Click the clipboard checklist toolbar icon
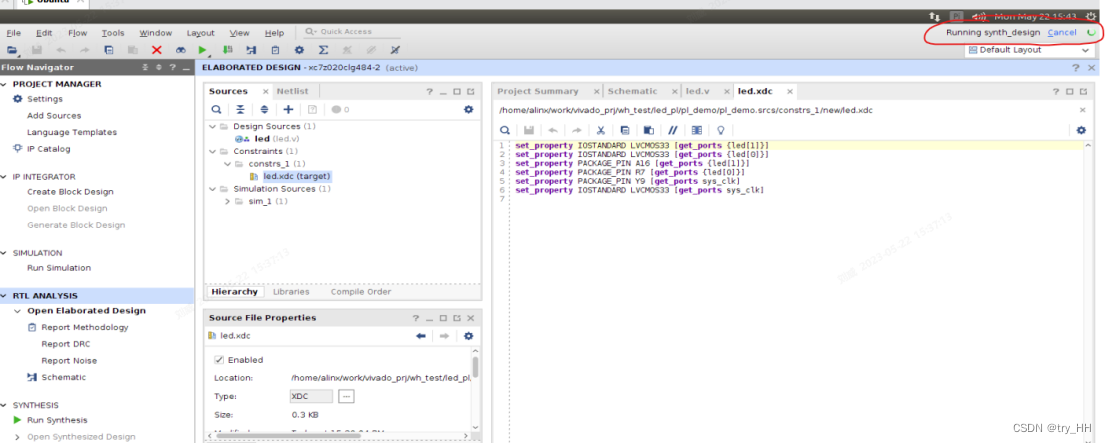The width and height of the screenshot is (1106, 444). [x=275, y=50]
